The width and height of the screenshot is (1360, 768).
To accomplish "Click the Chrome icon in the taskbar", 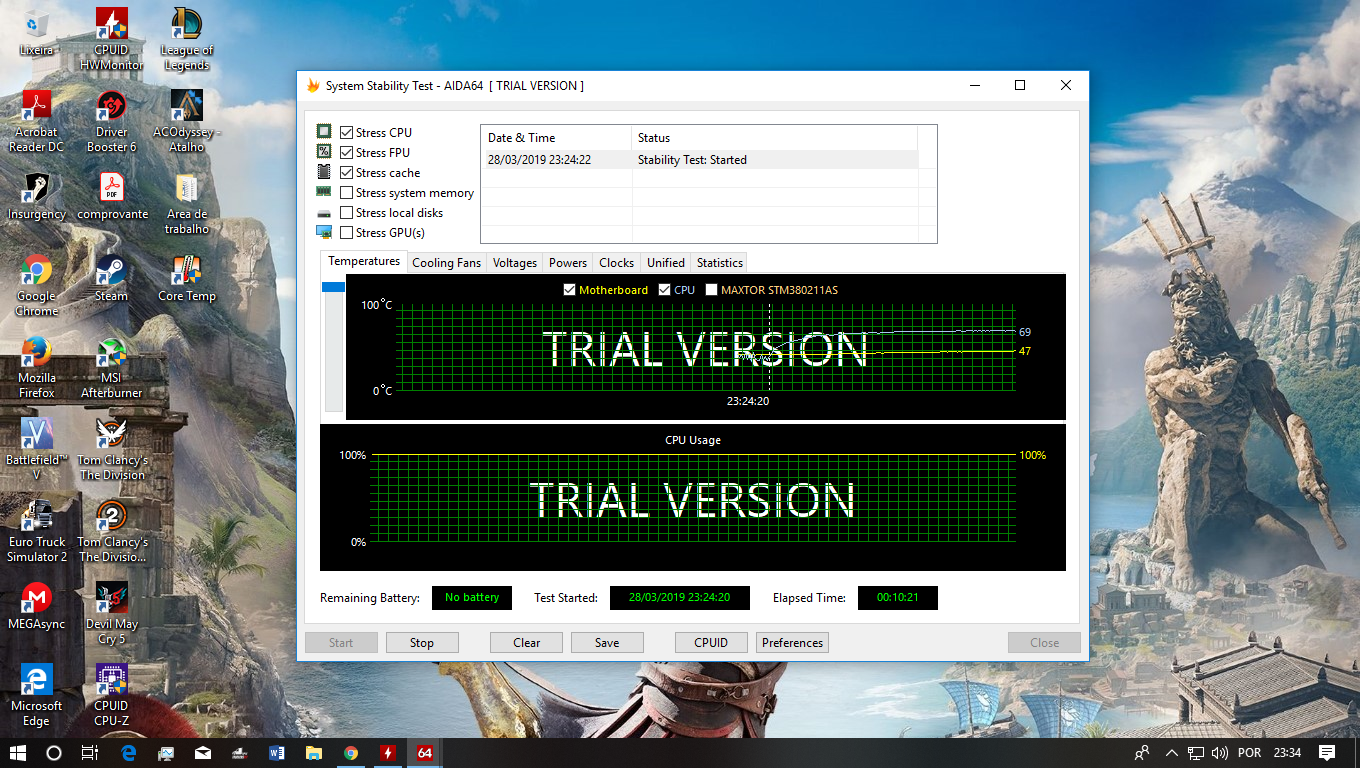I will tap(350, 753).
